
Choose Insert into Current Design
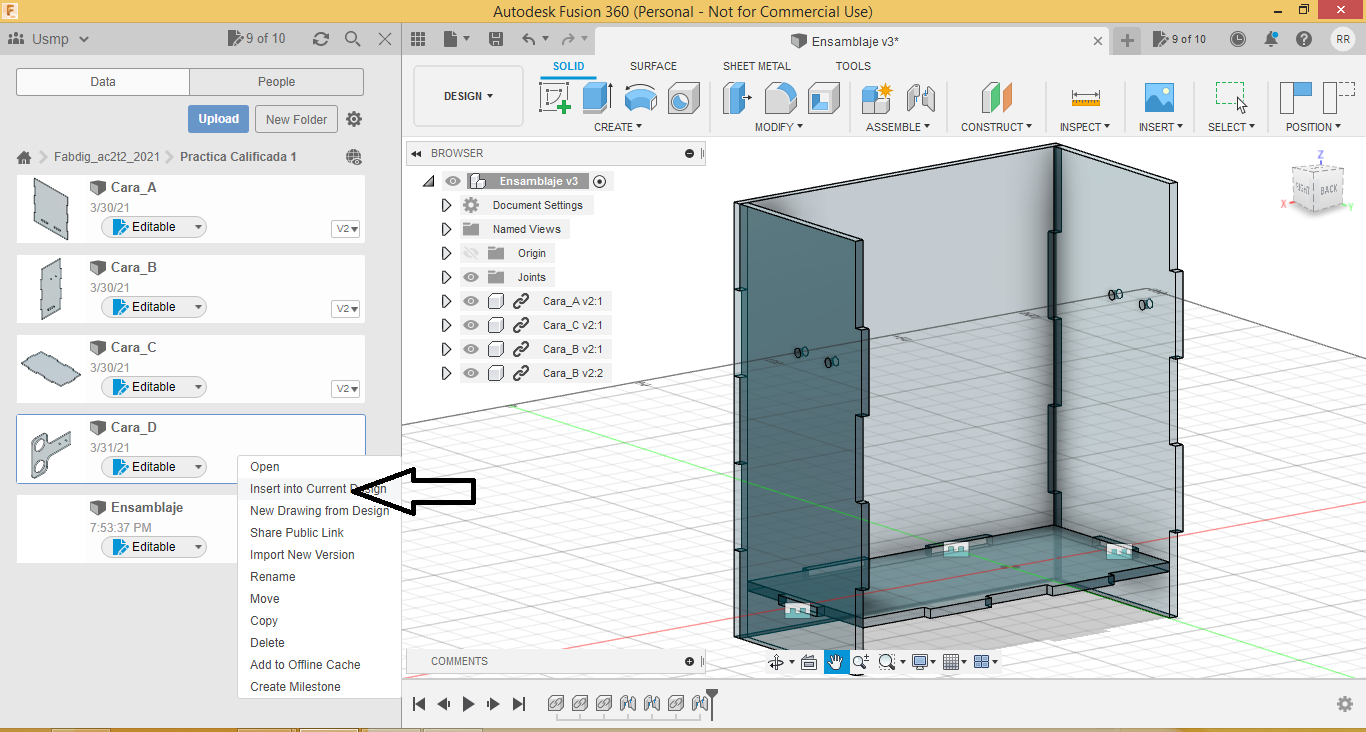point(318,489)
